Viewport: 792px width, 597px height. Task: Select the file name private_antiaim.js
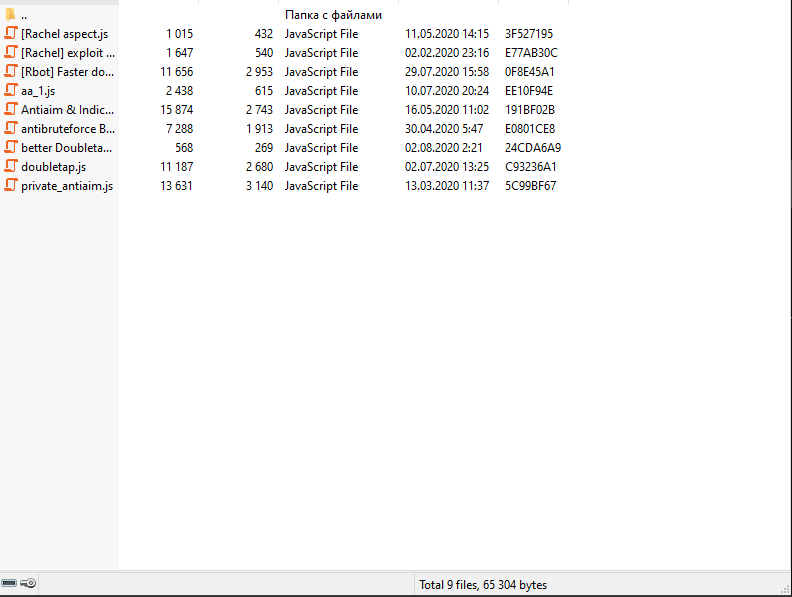pyautogui.click(x=67, y=186)
